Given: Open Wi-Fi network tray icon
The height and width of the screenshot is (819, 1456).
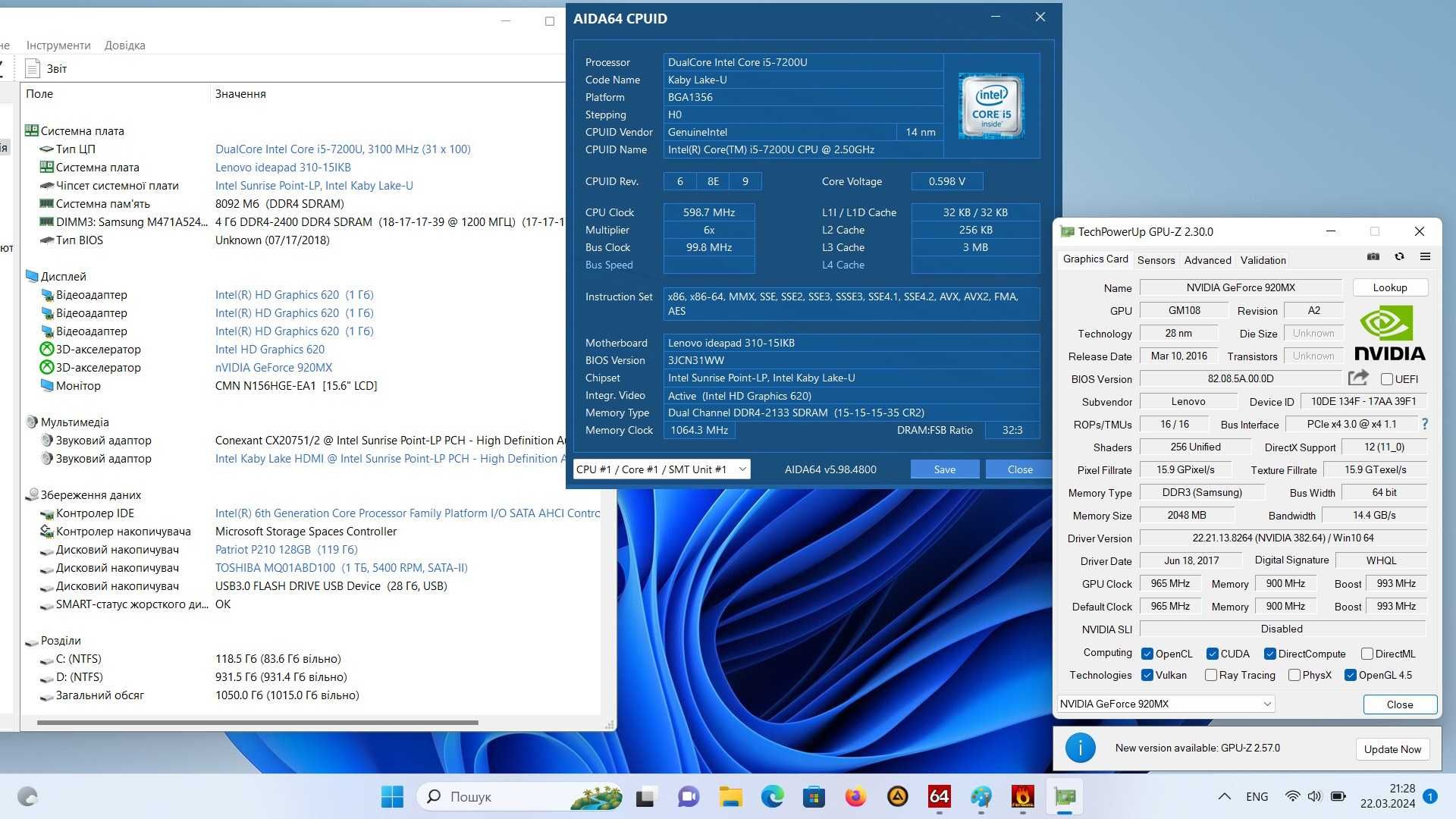Looking at the screenshot, I should tap(1292, 796).
